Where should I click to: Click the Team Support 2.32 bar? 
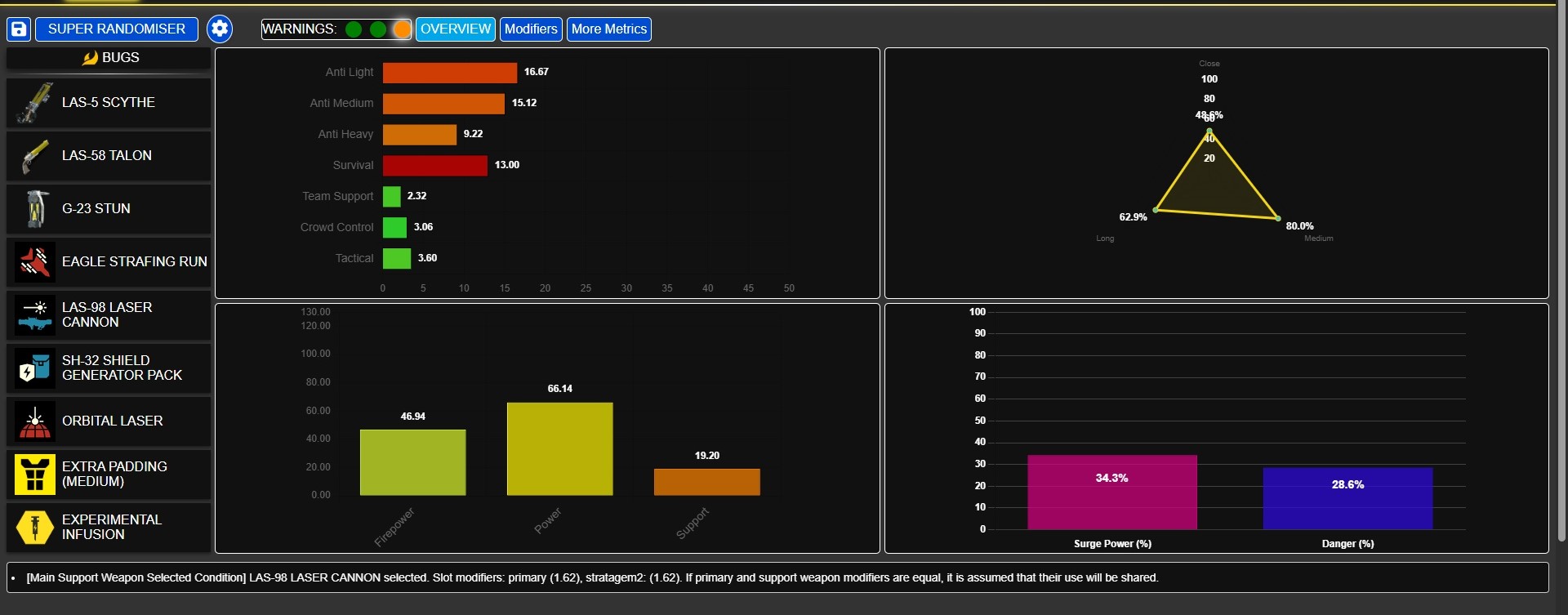click(x=392, y=197)
